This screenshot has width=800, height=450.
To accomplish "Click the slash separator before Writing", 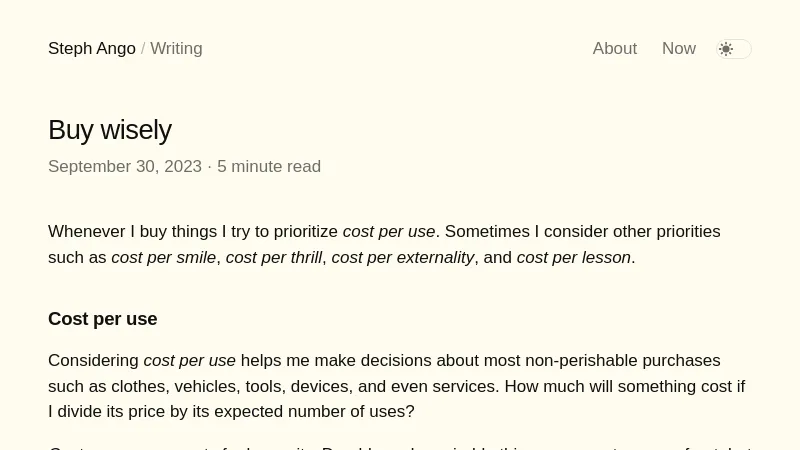I will 143,49.
